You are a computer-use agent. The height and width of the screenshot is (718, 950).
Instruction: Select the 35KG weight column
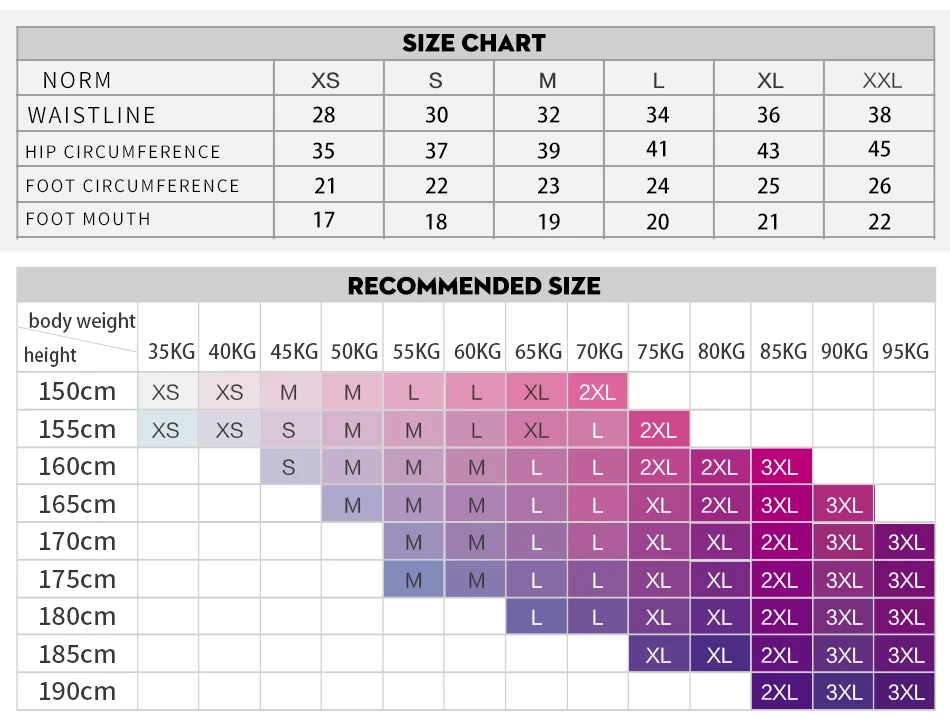(171, 351)
